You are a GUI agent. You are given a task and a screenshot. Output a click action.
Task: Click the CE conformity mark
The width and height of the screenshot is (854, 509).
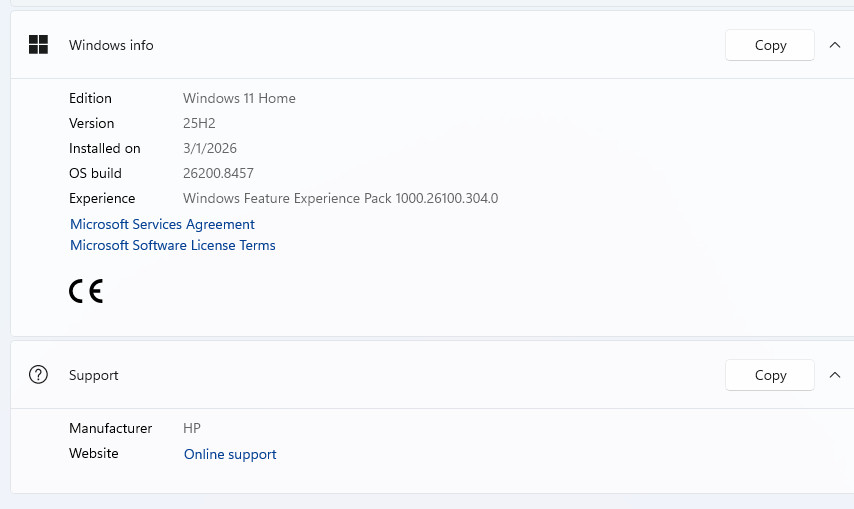(86, 291)
